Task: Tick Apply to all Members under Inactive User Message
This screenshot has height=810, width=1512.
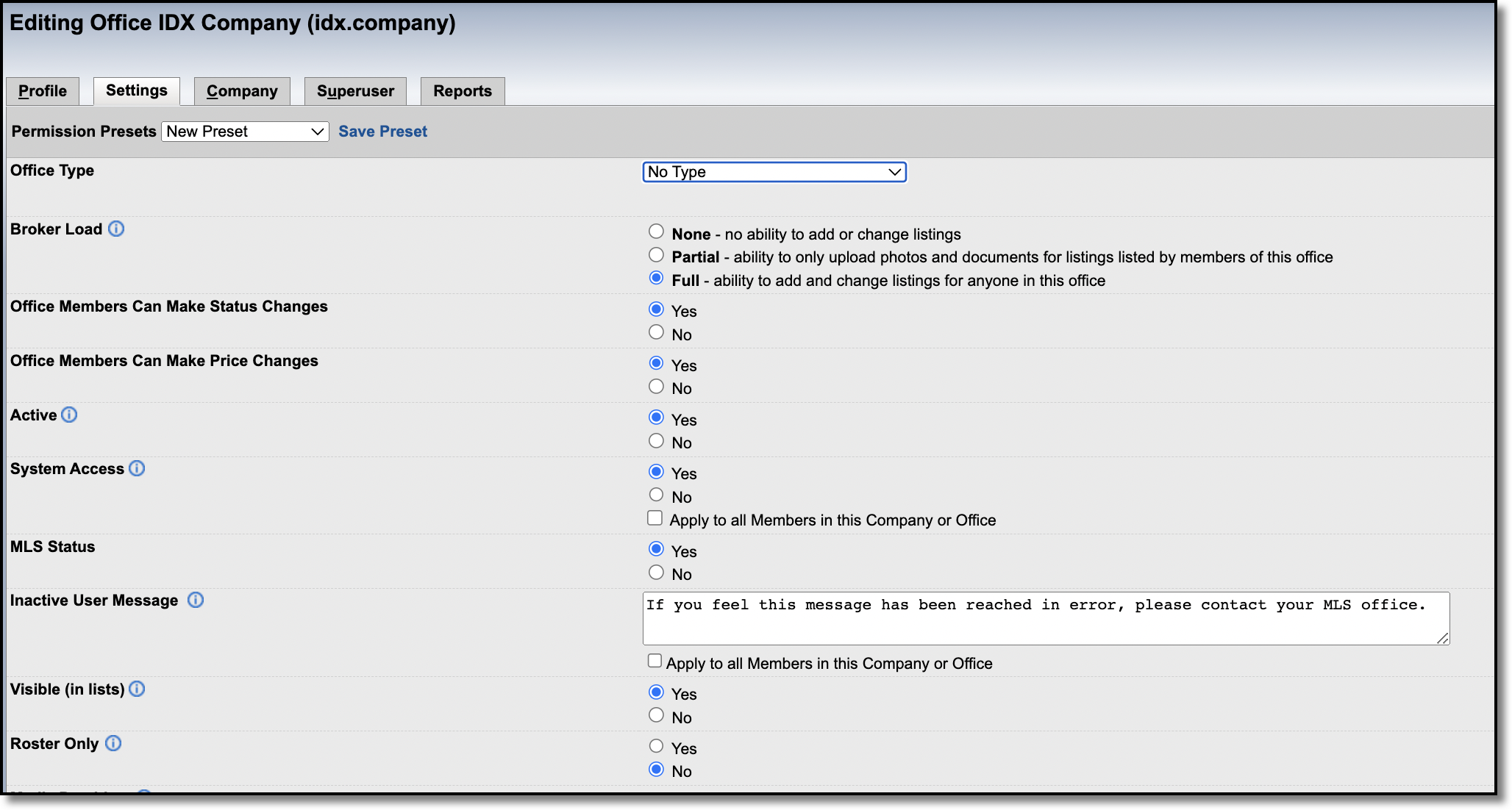Action: pos(655,661)
